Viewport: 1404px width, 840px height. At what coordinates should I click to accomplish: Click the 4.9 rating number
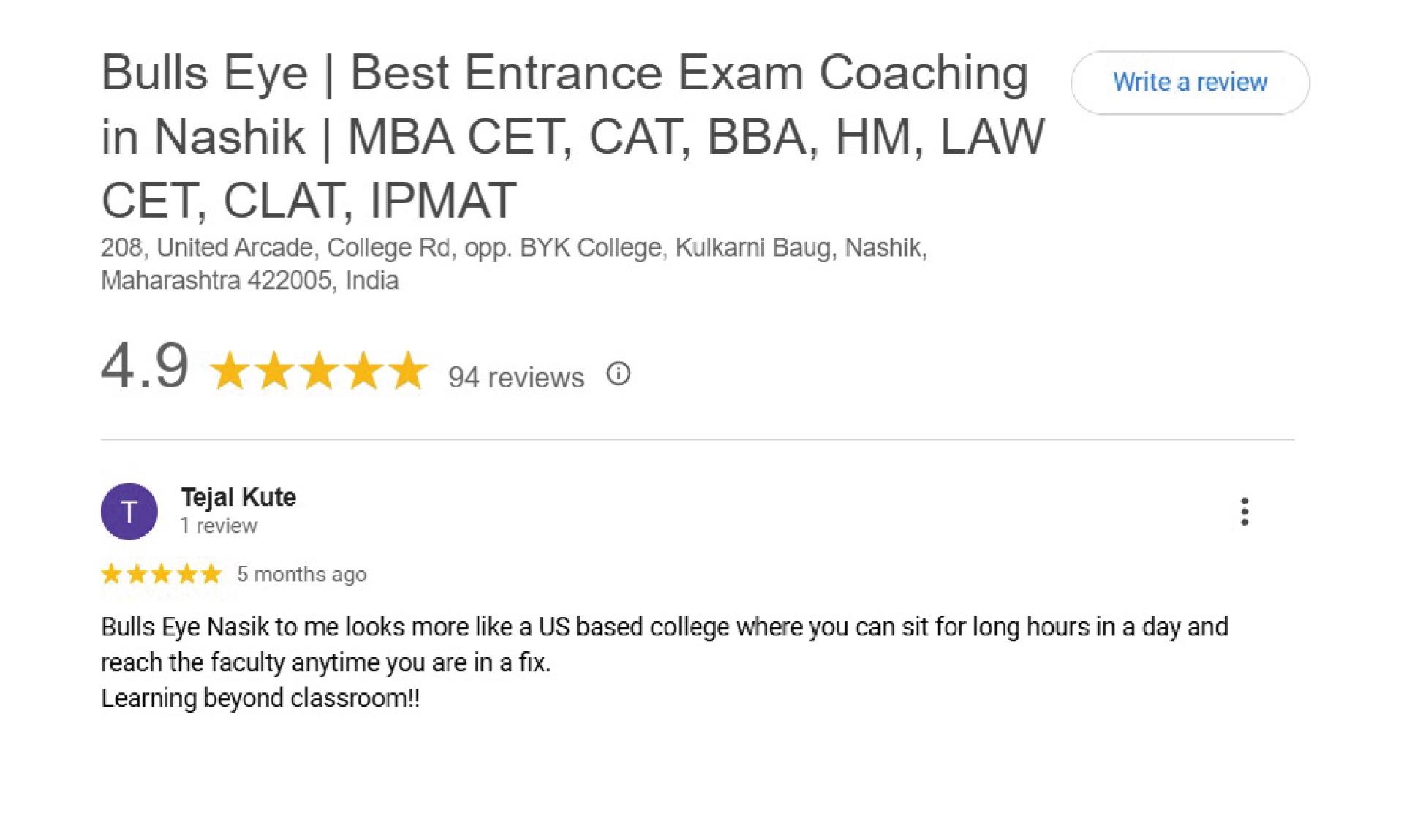(x=145, y=366)
